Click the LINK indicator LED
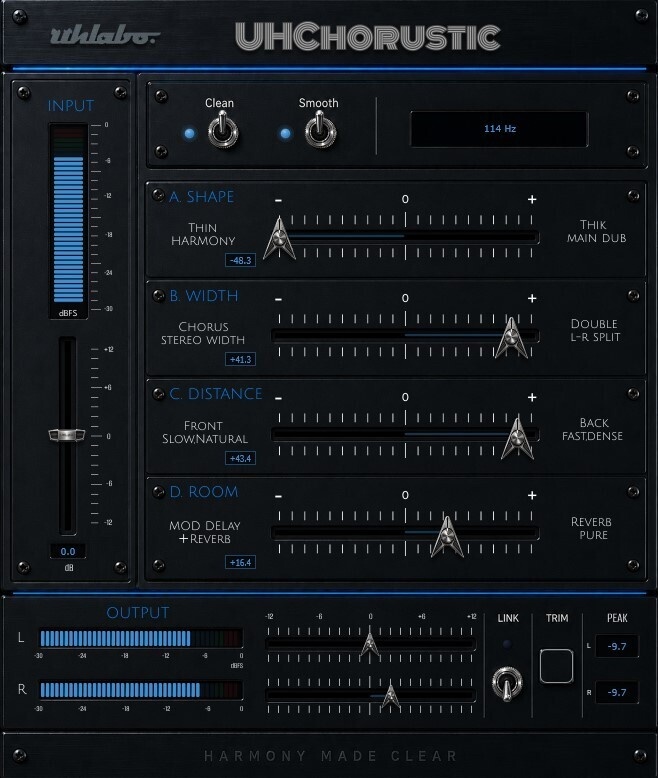Screen dimensions: 658x778 coord(507,644)
